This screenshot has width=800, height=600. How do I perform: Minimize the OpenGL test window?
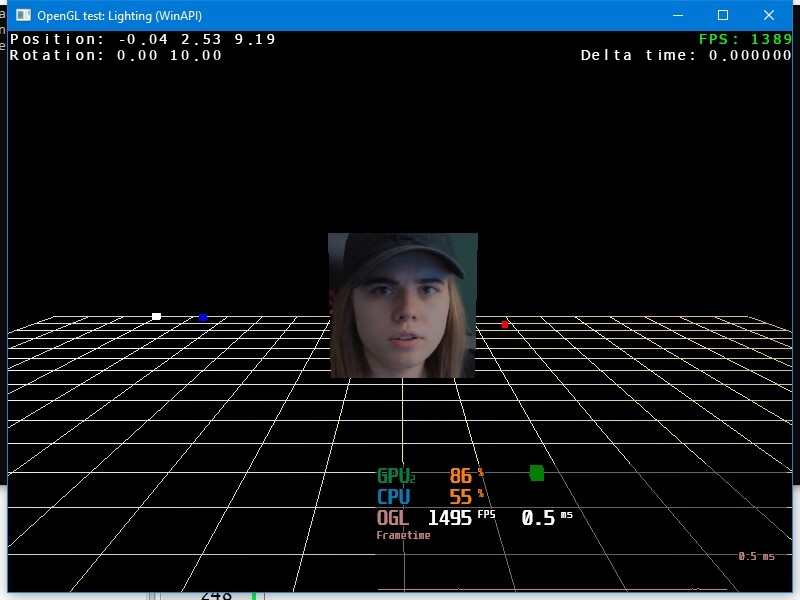[x=678, y=15]
